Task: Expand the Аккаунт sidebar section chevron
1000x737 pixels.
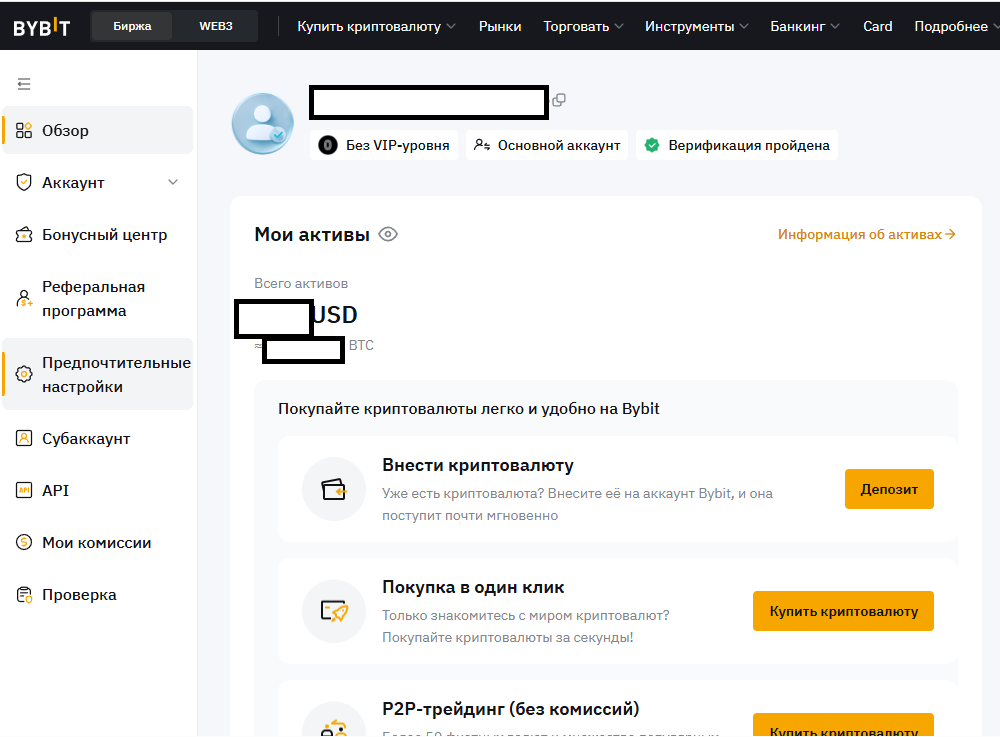Action: 173,182
